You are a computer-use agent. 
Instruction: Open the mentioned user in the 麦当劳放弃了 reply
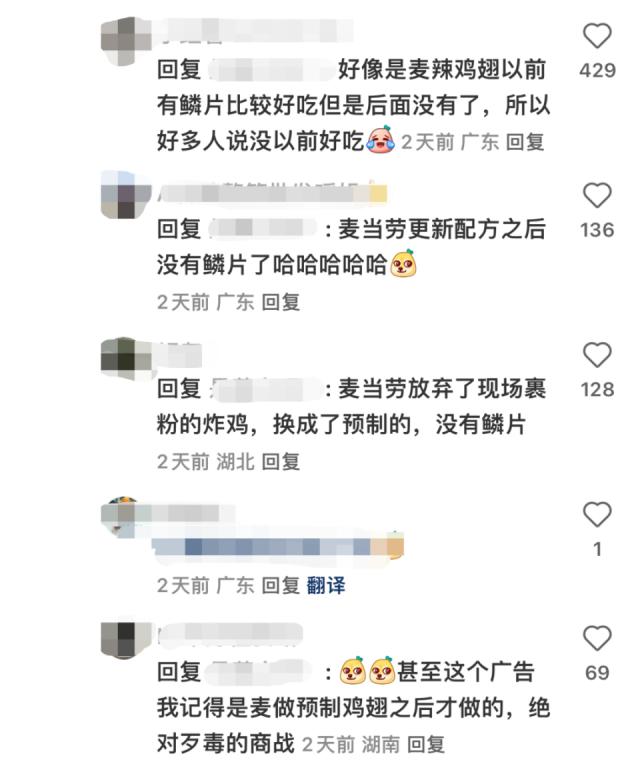coord(265,388)
